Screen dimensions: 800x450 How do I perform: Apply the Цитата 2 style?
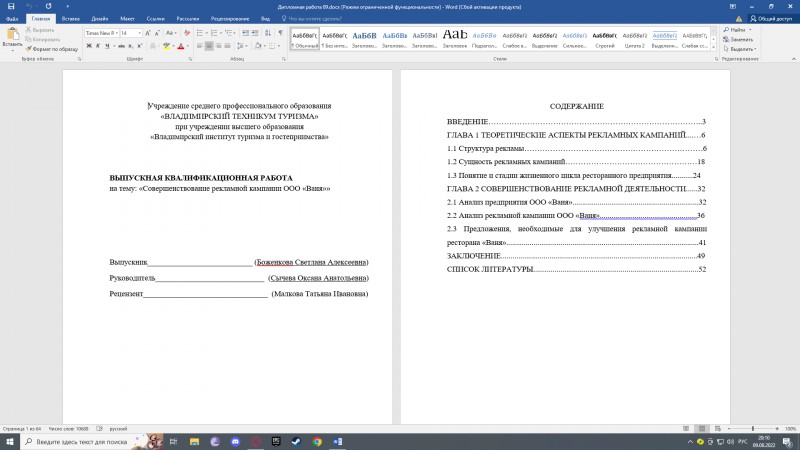(x=635, y=39)
